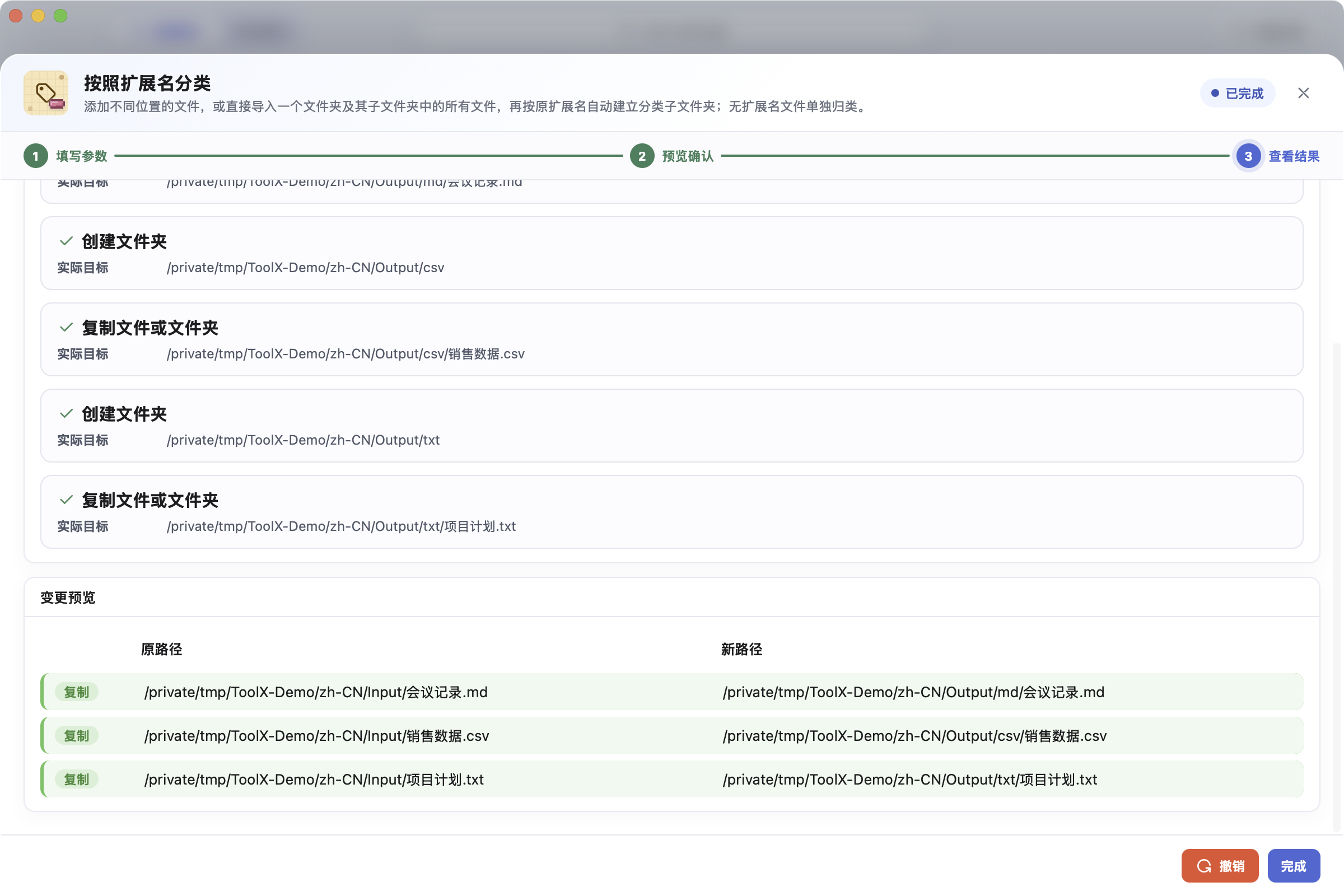The height and width of the screenshot is (896, 1344).
Task: Select new path Output/txt/项目计划.txt in table
Action: pyautogui.click(x=909, y=780)
